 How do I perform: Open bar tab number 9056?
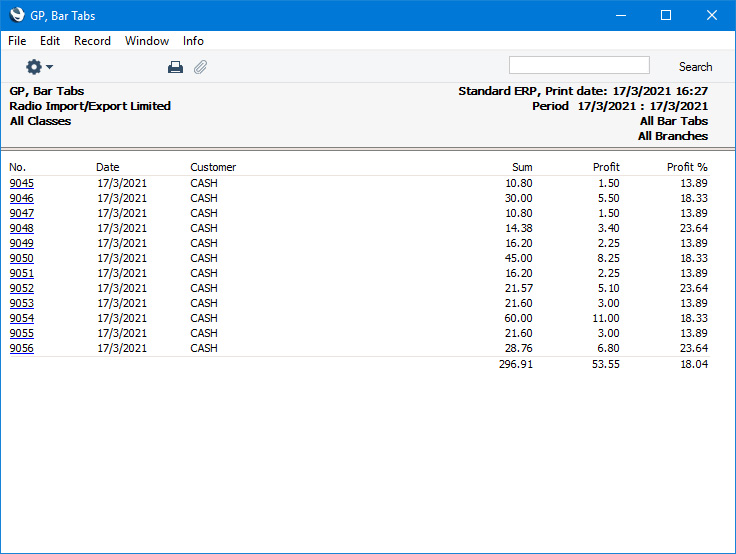coord(22,348)
